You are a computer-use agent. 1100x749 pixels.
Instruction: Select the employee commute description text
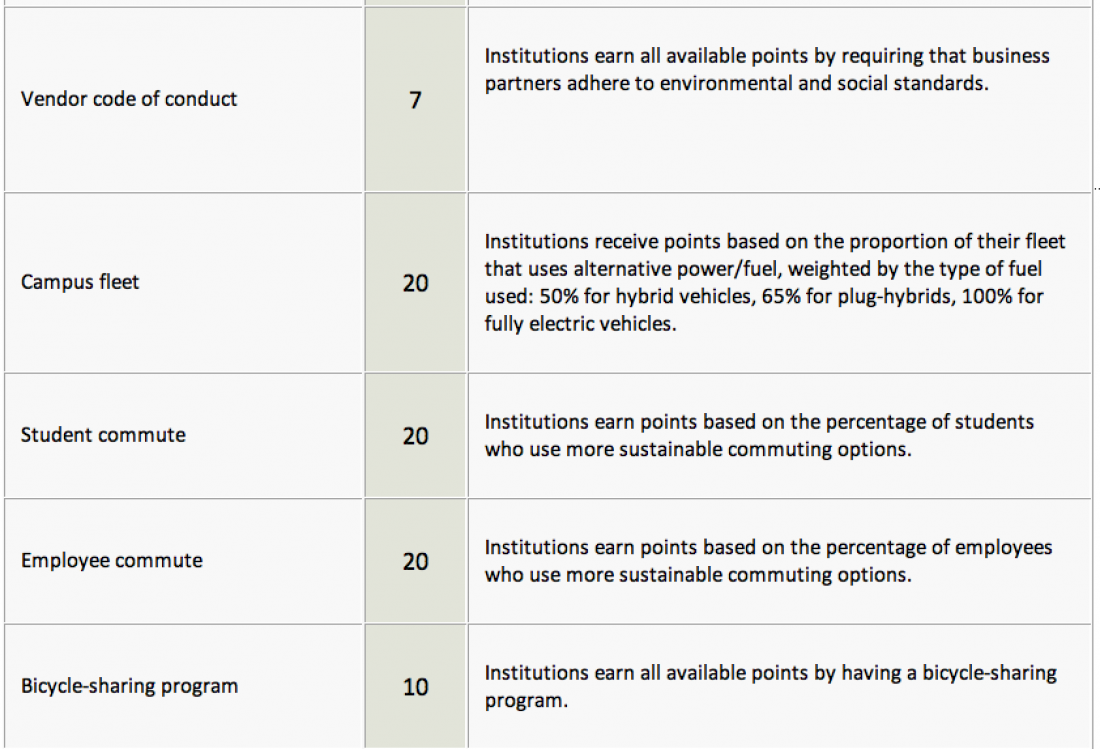coord(768,561)
